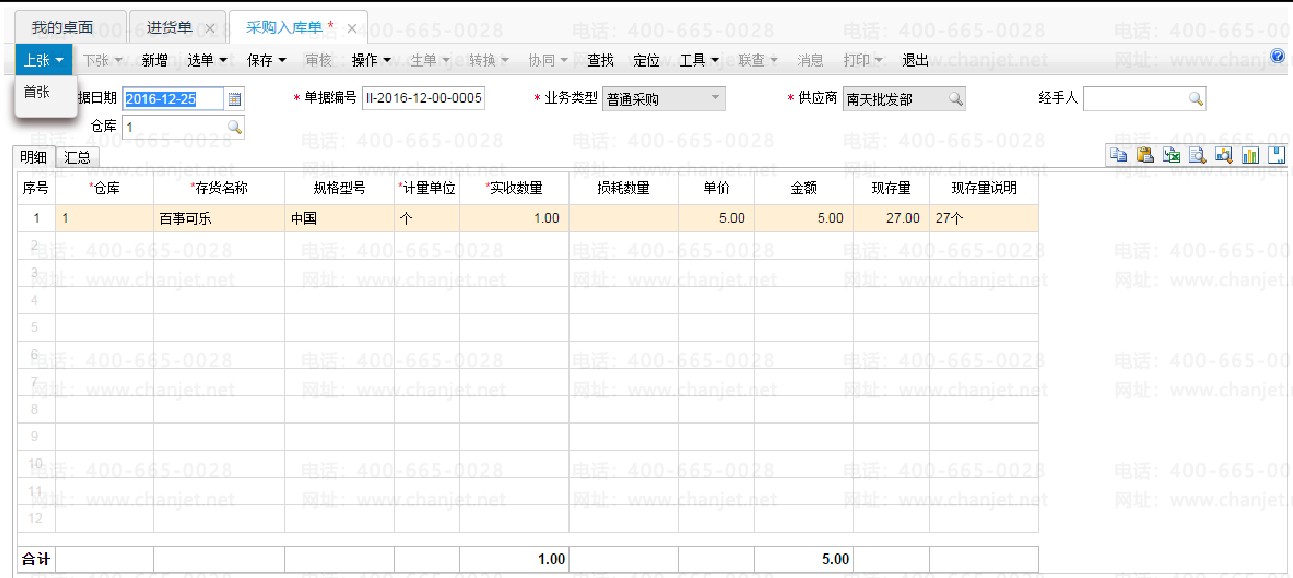The image size is (1293, 578).
Task: Click the Excel import icon
Action: [1172, 155]
